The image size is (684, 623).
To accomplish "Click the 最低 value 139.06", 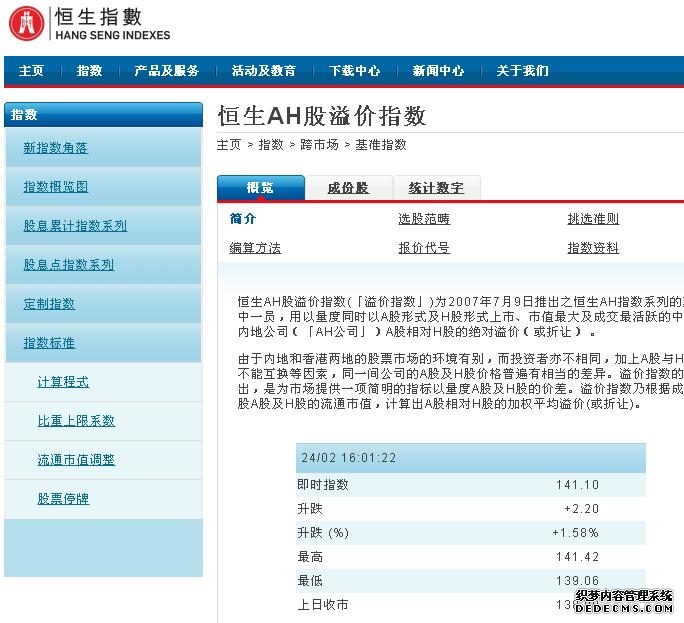I will 577,581.
